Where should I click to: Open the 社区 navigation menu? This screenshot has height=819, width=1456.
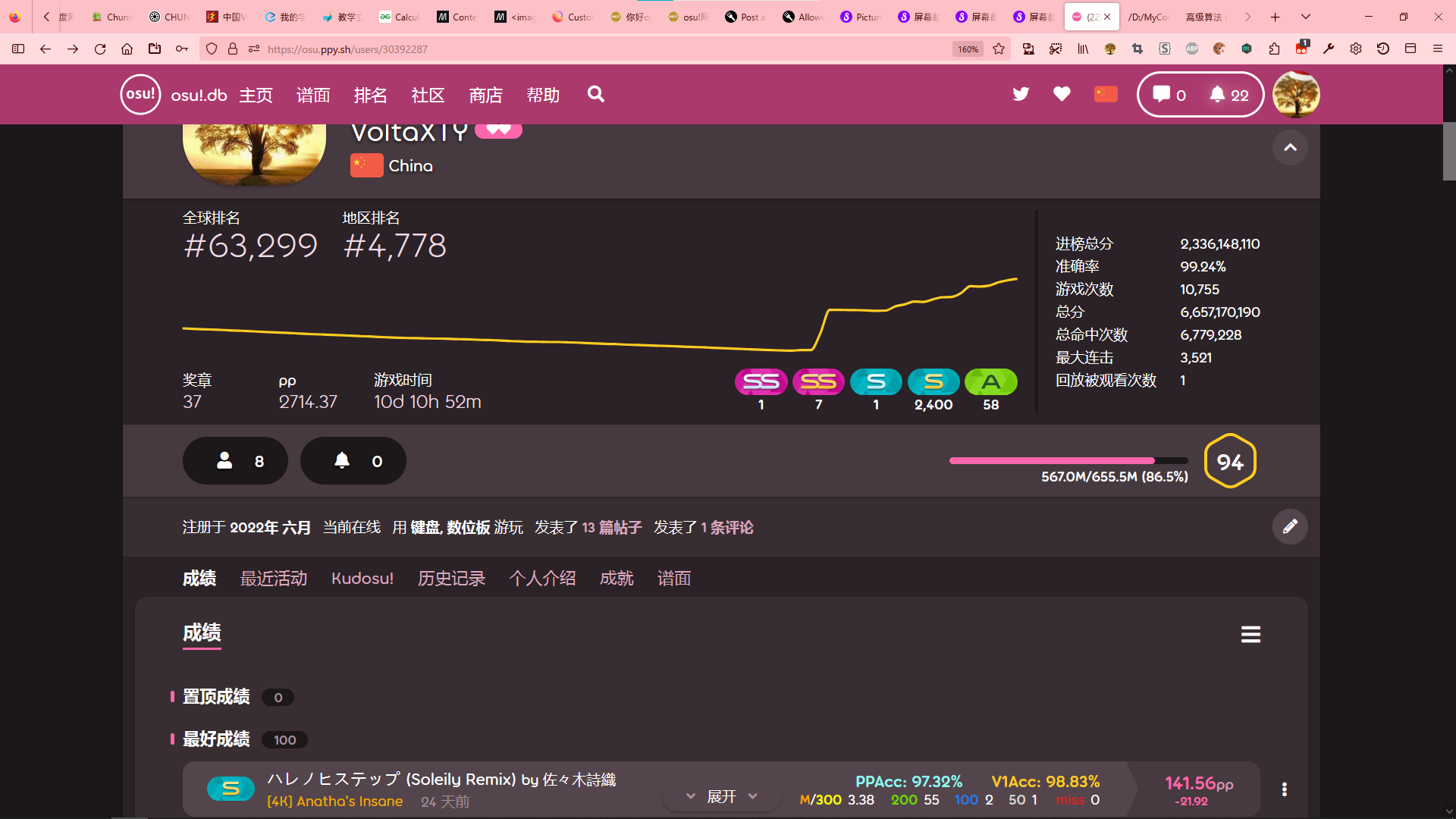click(x=428, y=95)
